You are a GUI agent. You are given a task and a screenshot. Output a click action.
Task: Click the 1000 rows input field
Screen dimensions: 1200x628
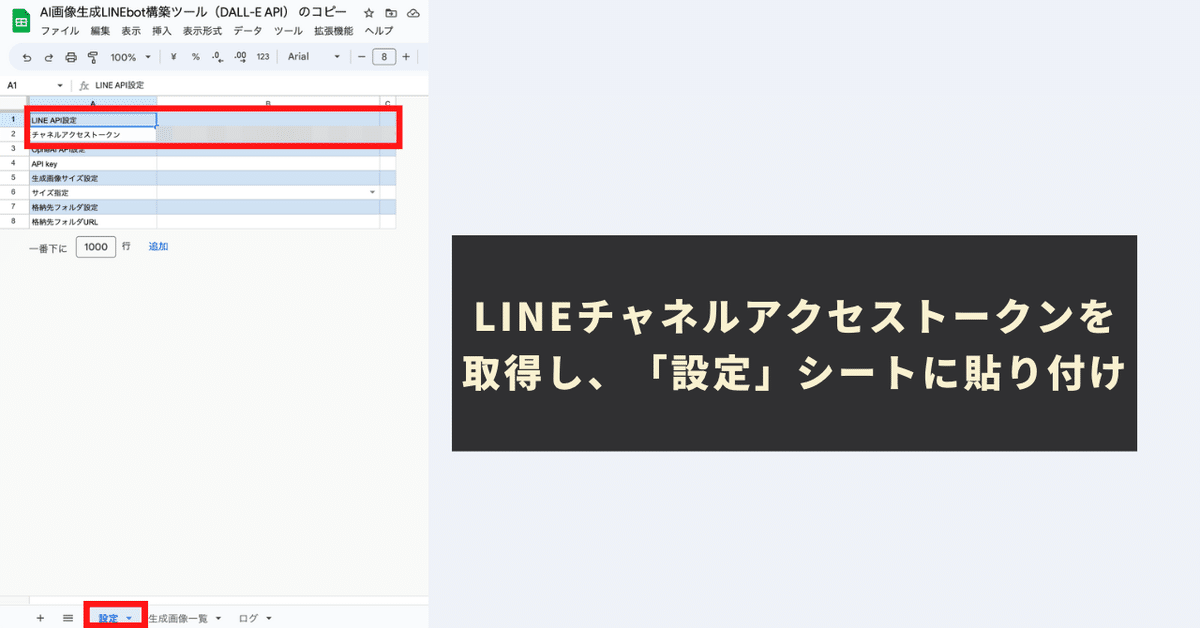coord(95,245)
